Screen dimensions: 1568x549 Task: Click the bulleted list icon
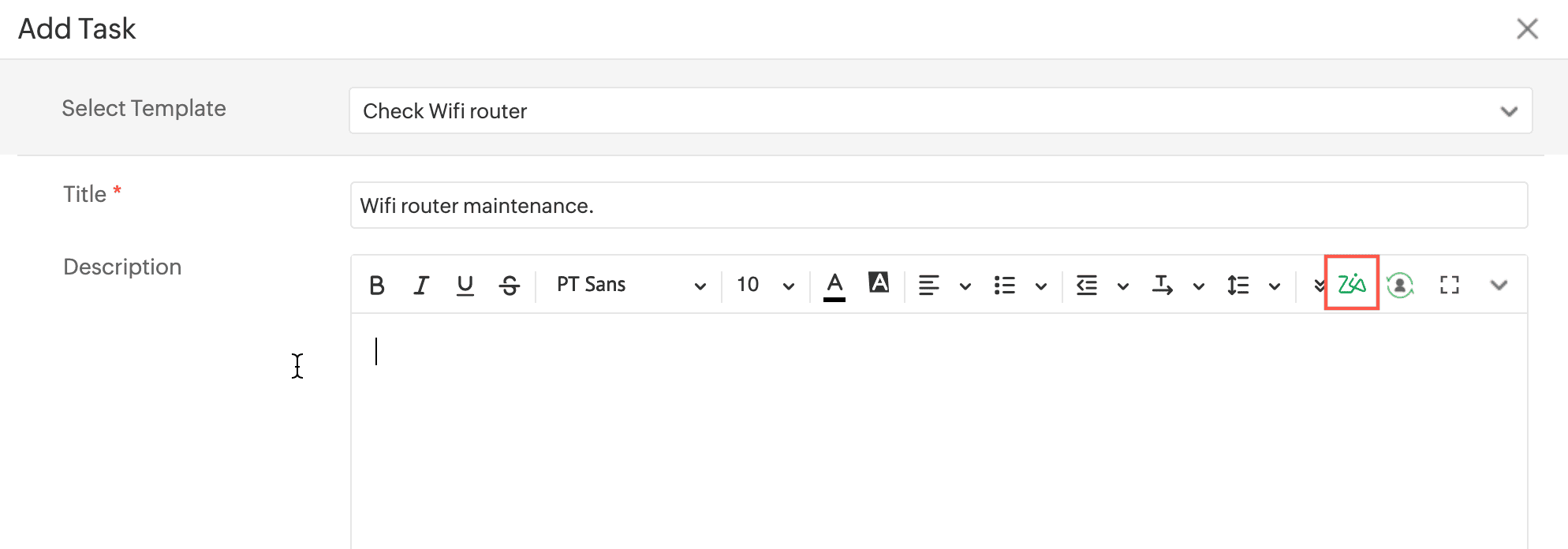point(1005,285)
